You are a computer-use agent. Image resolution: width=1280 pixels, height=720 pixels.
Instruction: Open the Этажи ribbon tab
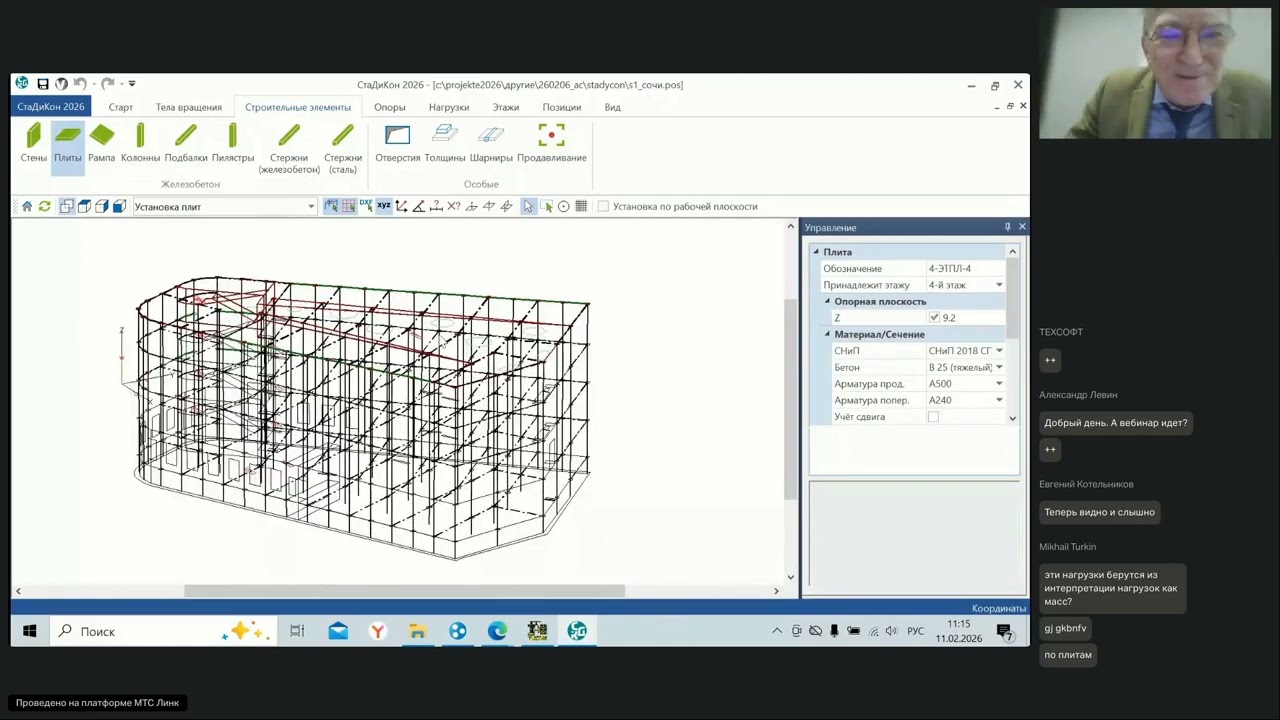point(506,107)
